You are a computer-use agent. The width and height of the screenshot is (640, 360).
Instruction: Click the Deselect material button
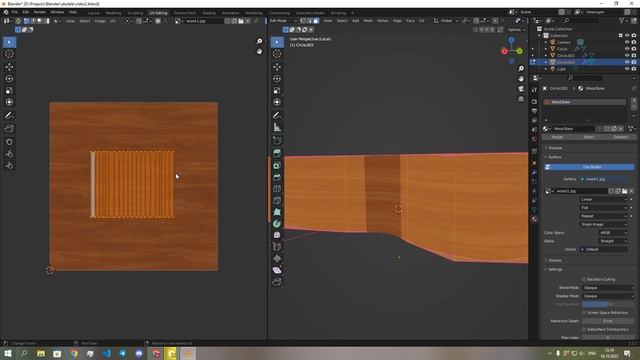tap(620, 137)
